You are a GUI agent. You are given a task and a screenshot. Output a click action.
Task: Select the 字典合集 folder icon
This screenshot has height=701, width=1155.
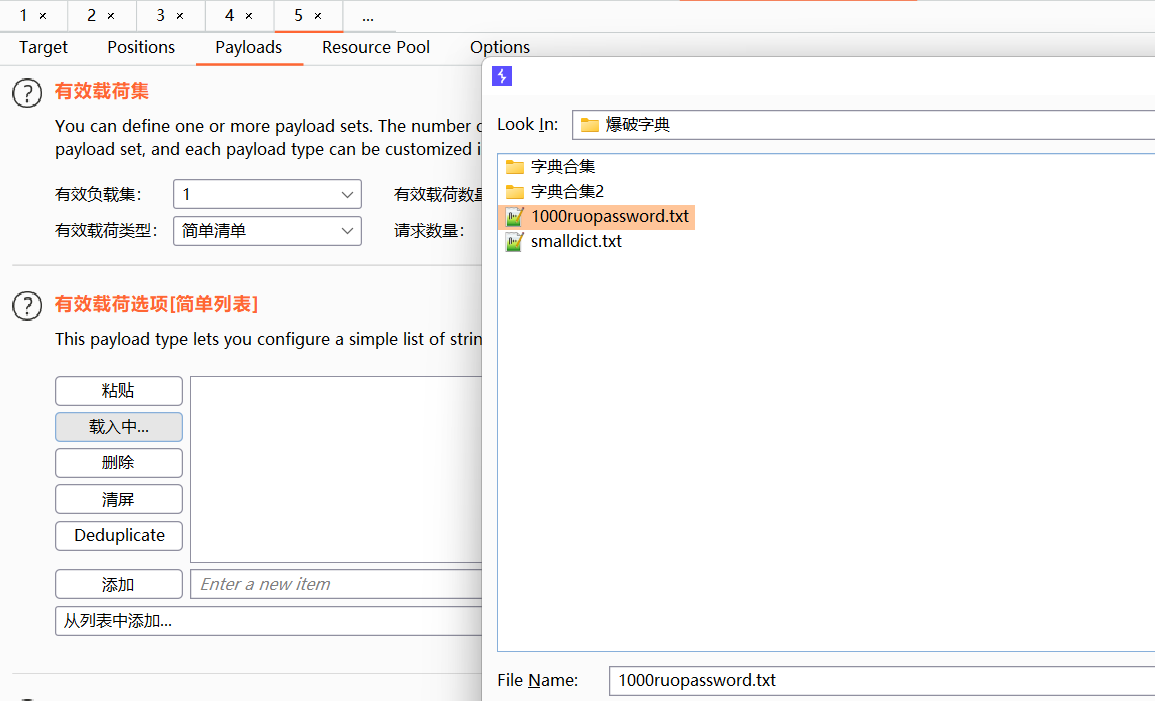(x=515, y=167)
